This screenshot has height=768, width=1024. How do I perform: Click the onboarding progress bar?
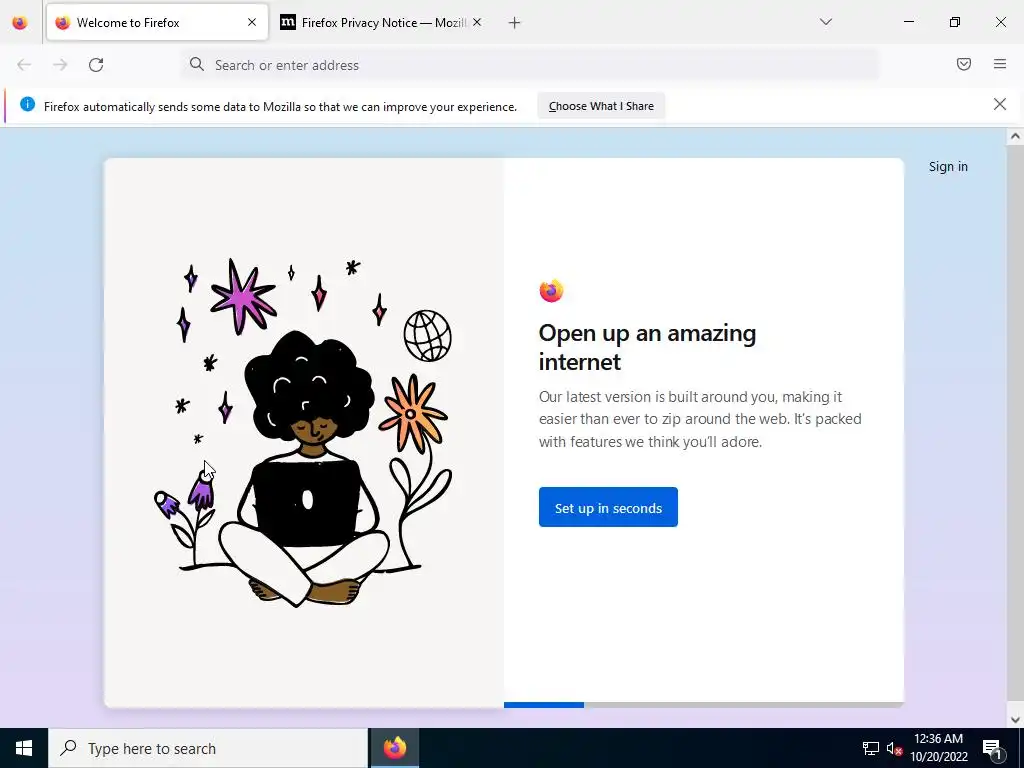tap(703, 705)
